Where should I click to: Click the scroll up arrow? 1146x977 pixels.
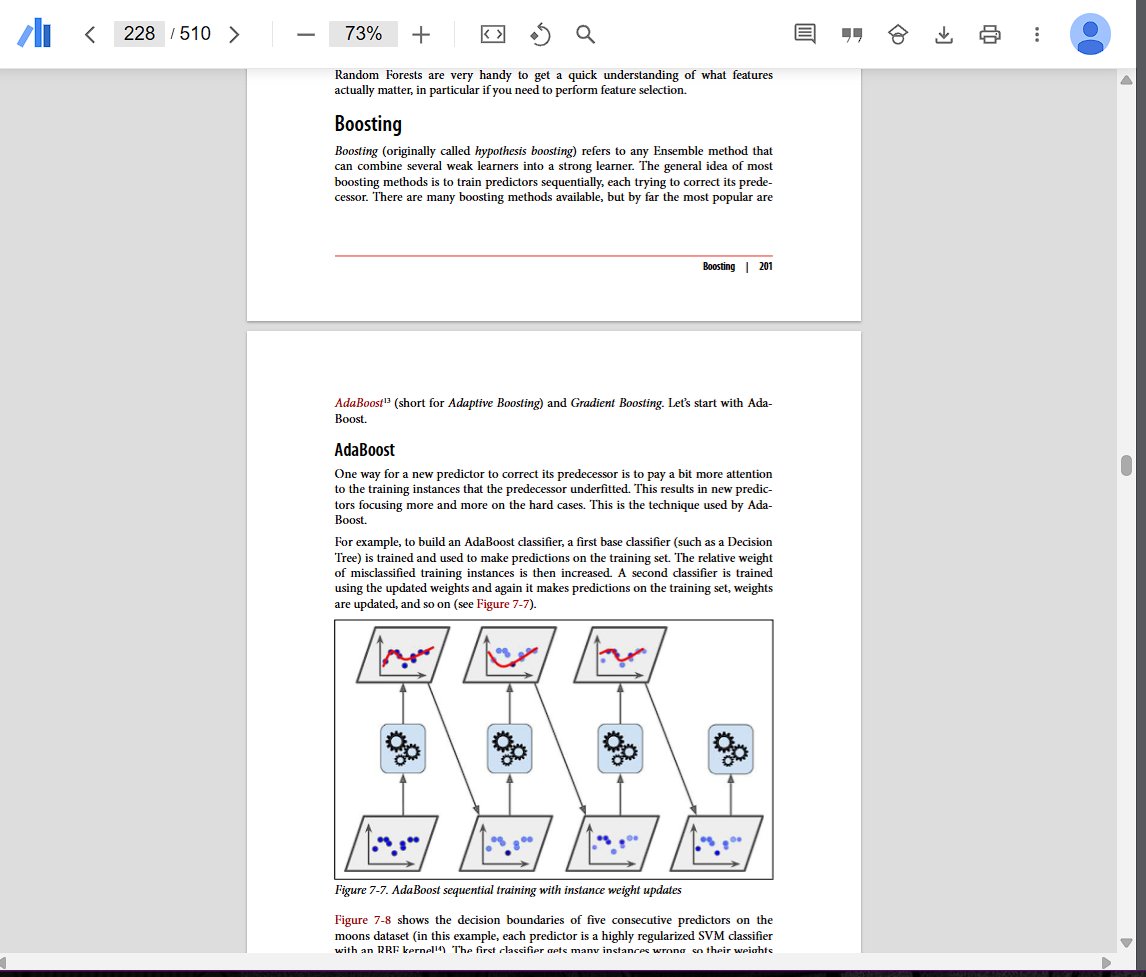(x=1126, y=80)
